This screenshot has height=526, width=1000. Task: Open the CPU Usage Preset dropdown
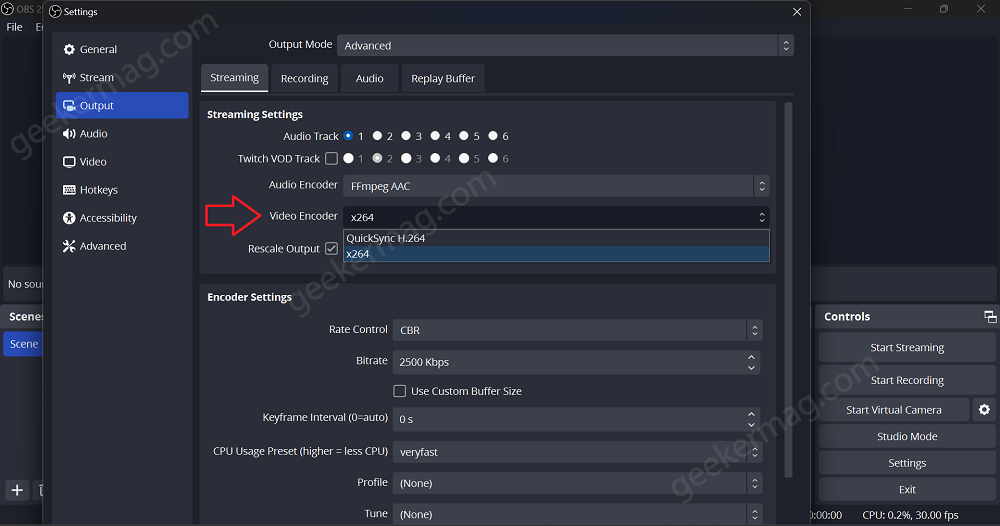click(577, 452)
